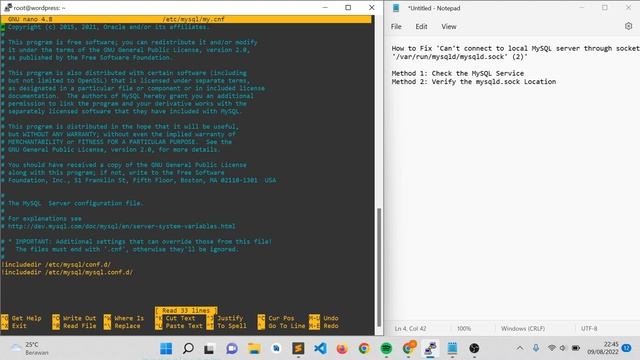Click Redo in nano shortcuts
This screenshot has height=360, width=640.
[331, 326]
